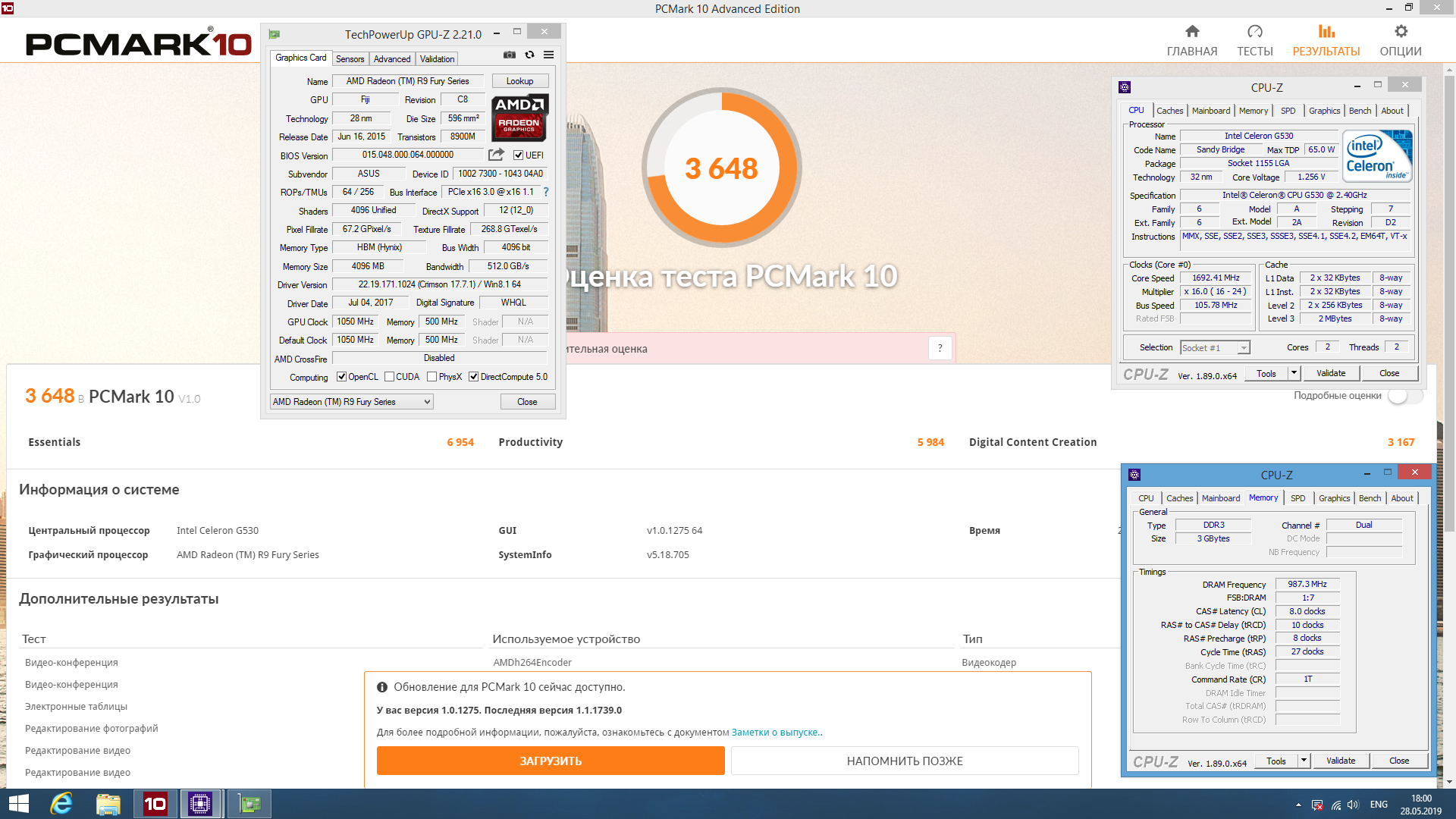This screenshot has height=819, width=1456.
Task: Click Intel Celeron logo in CPU-Z
Action: click(1377, 155)
